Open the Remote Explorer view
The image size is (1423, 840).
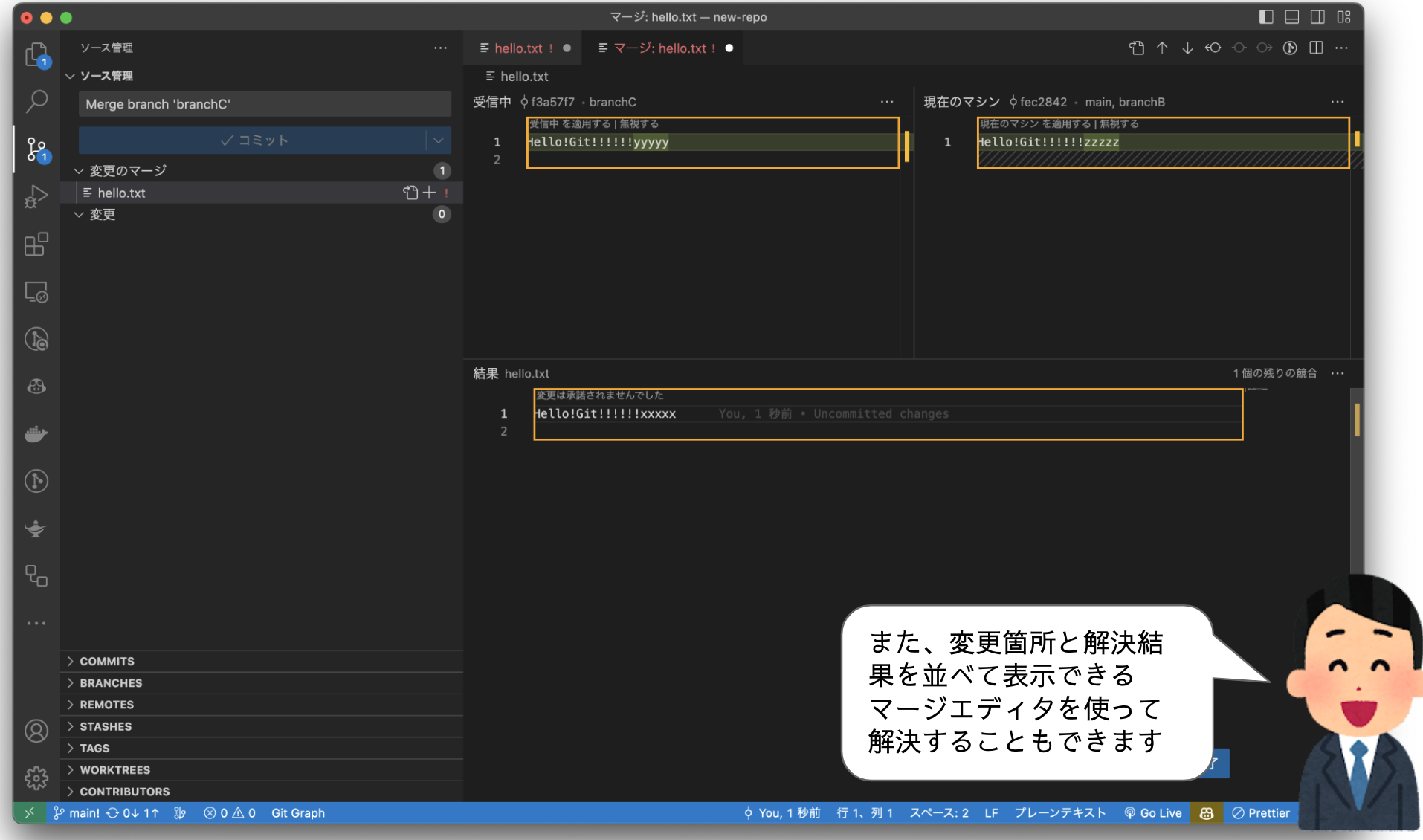pos(36,292)
